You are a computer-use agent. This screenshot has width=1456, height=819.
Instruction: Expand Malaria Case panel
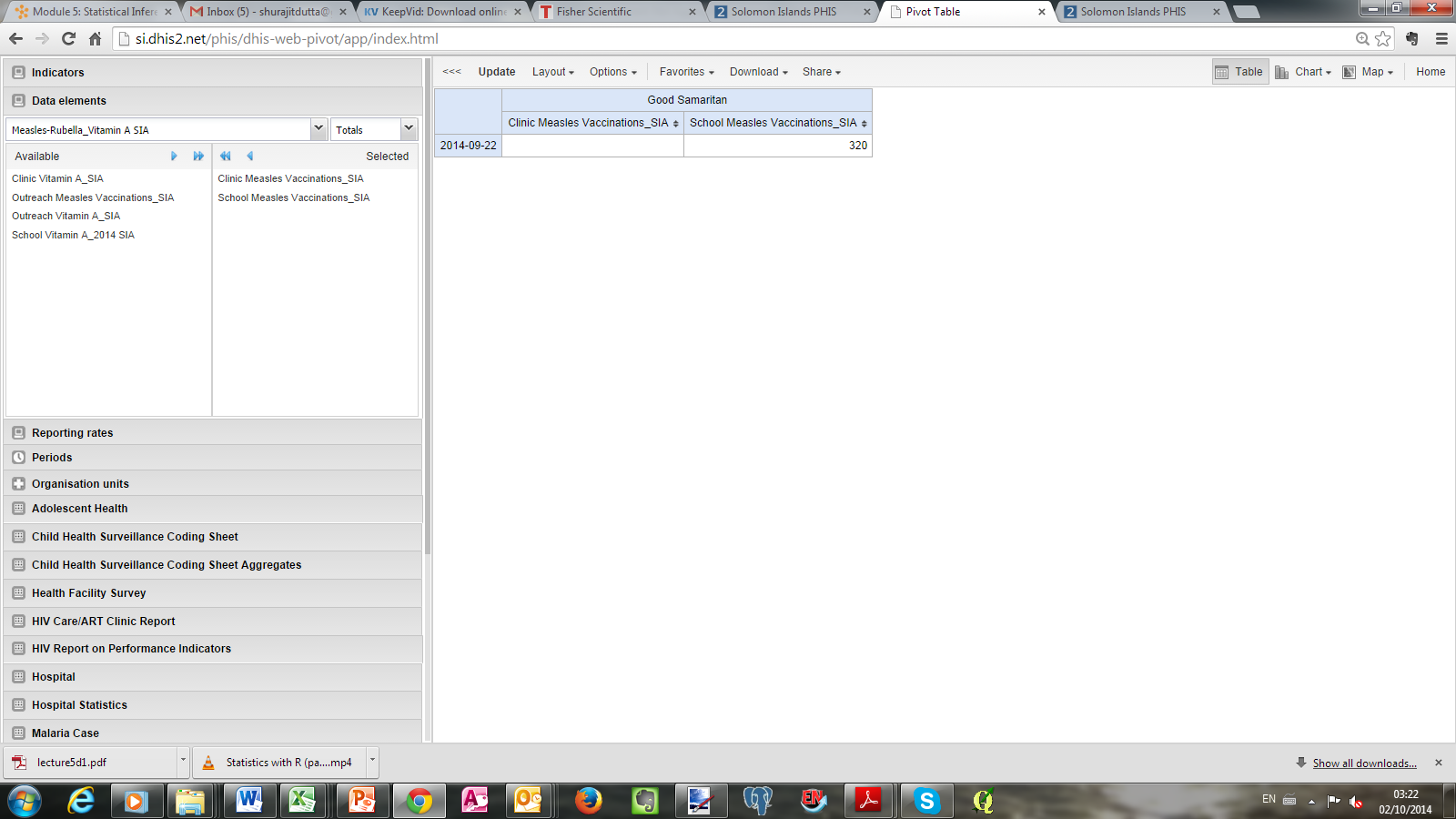[213, 733]
